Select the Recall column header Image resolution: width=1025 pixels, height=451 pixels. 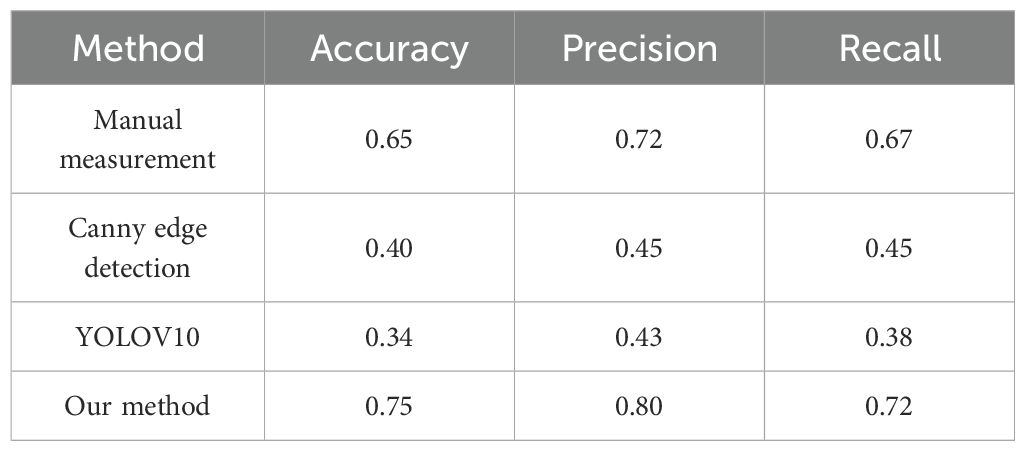[890, 48]
